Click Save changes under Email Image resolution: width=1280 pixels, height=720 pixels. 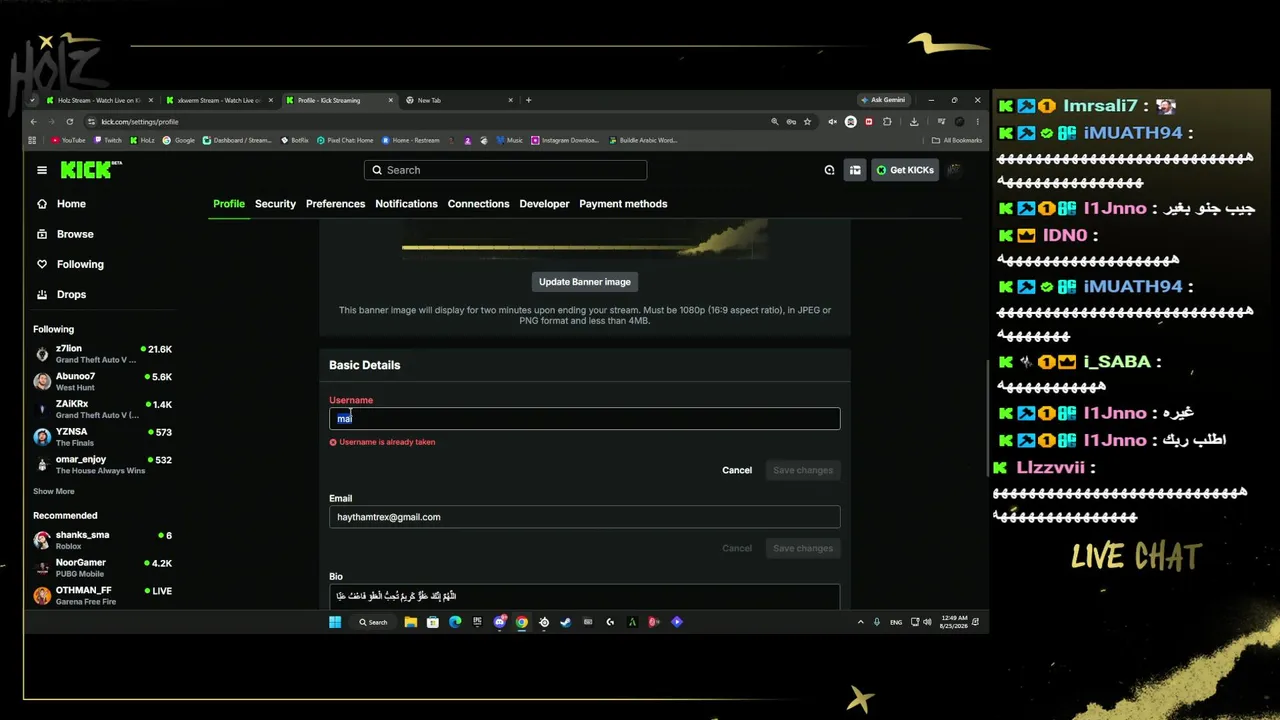(x=803, y=548)
